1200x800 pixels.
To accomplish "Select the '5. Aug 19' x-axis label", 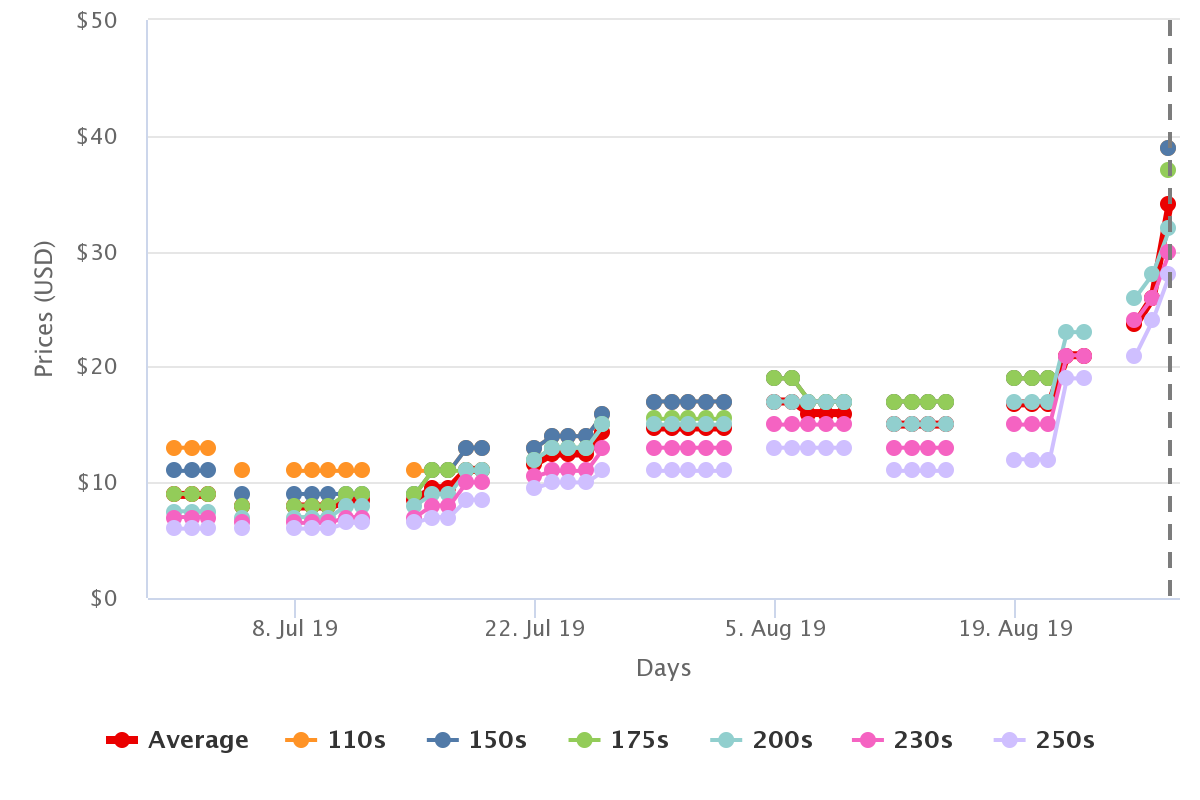I will click(x=775, y=629).
